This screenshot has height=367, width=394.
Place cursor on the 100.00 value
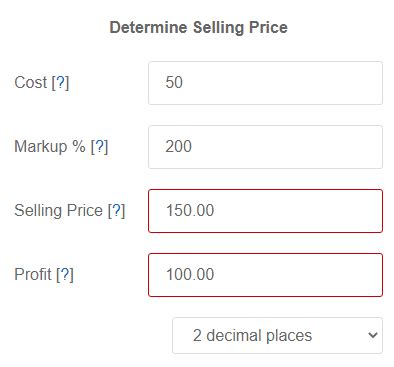[x=190, y=274]
